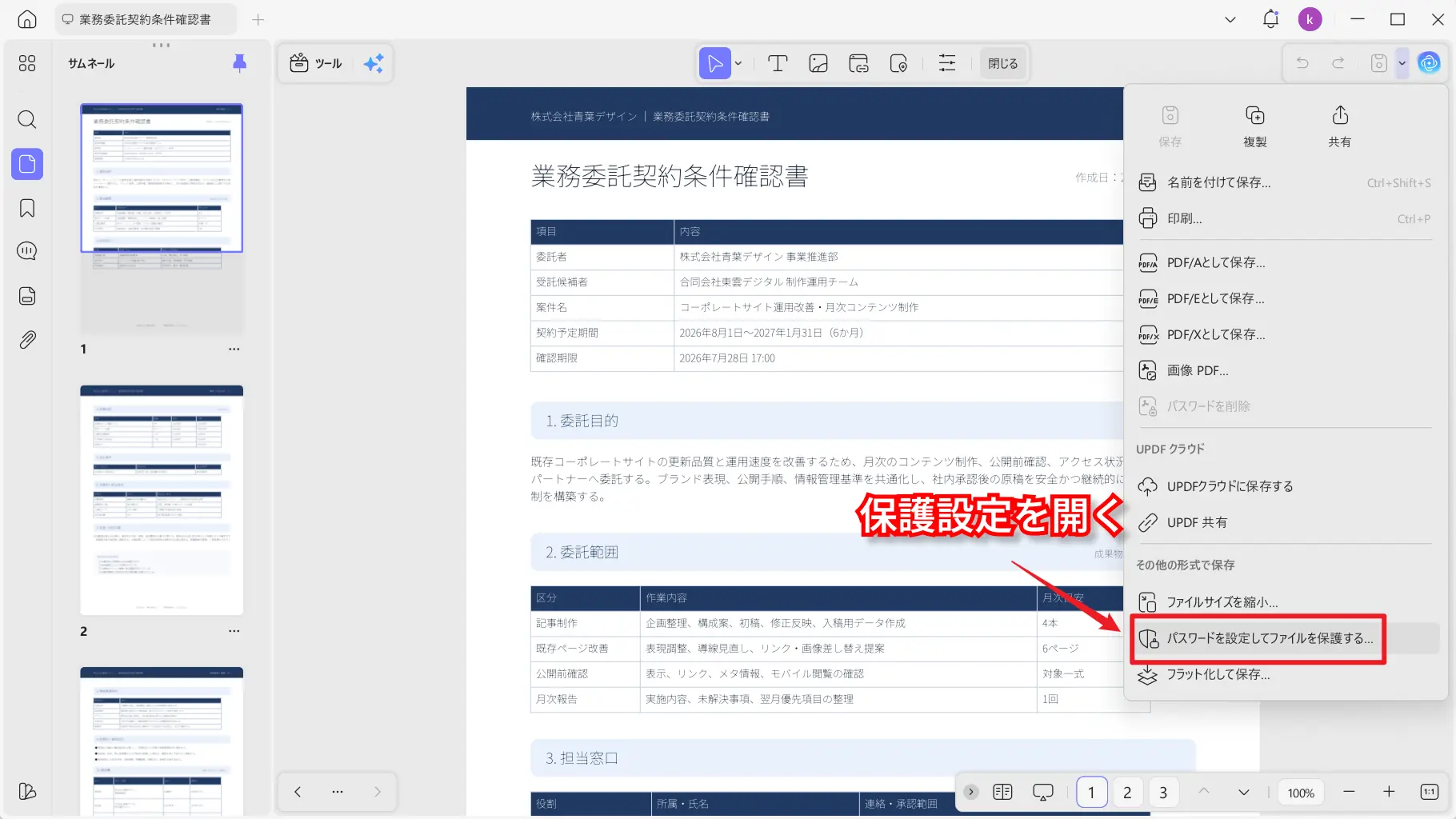Choose PDF/Aとして保存 option
This screenshot has width=1456, height=819.
(1285, 262)
